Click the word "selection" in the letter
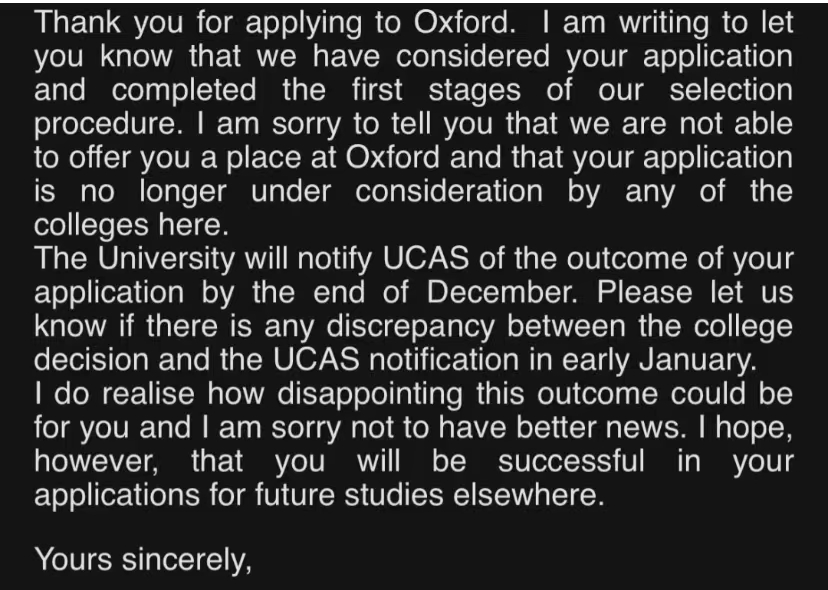828x590 pixels. [x=730, y=90]
